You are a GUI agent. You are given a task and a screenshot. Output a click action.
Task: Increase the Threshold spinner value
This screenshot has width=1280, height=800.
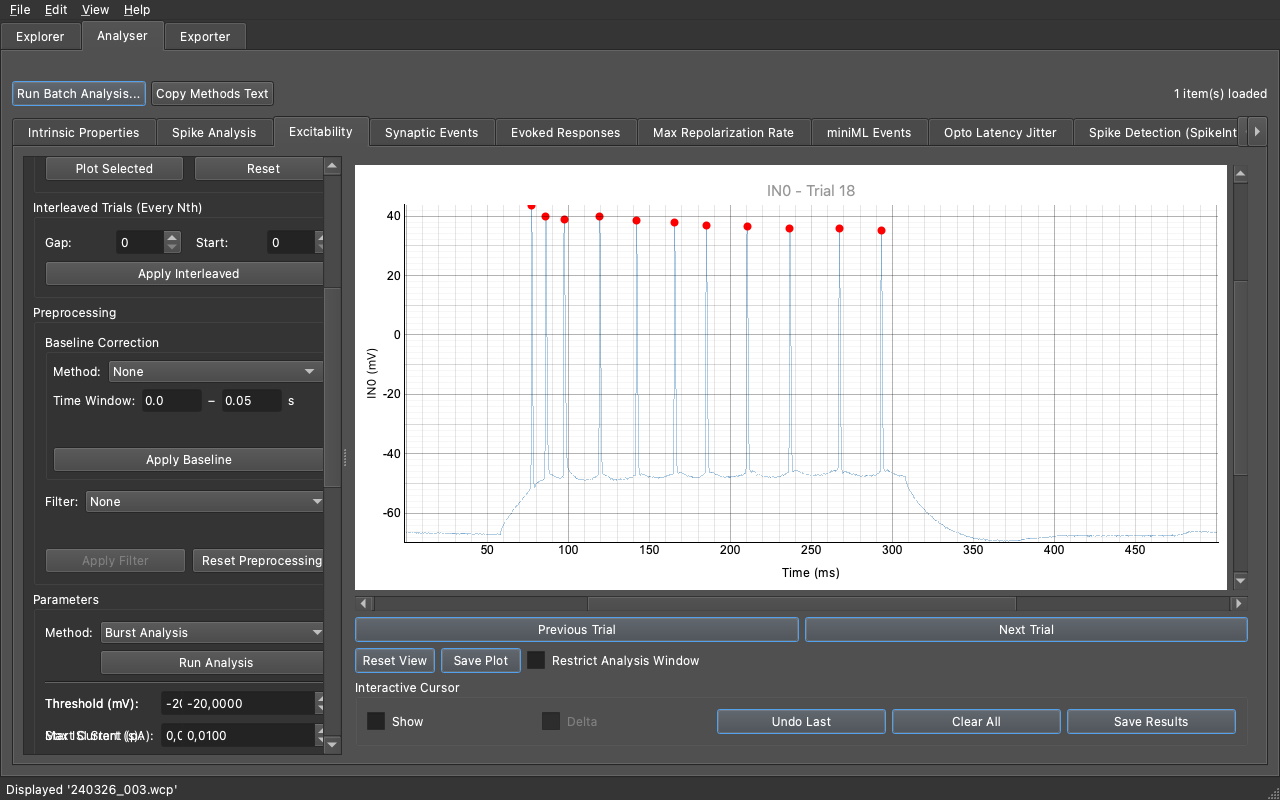(321, 698)
